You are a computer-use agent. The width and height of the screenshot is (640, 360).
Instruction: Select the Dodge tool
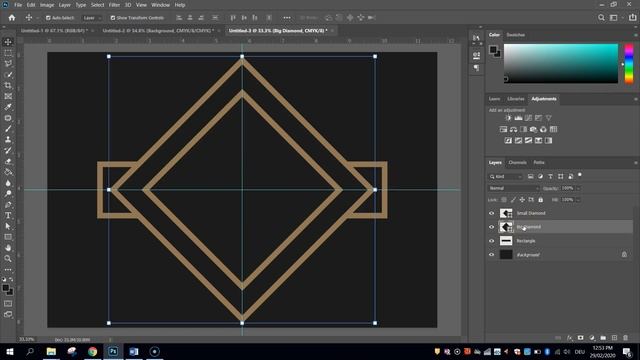(8, 193)
